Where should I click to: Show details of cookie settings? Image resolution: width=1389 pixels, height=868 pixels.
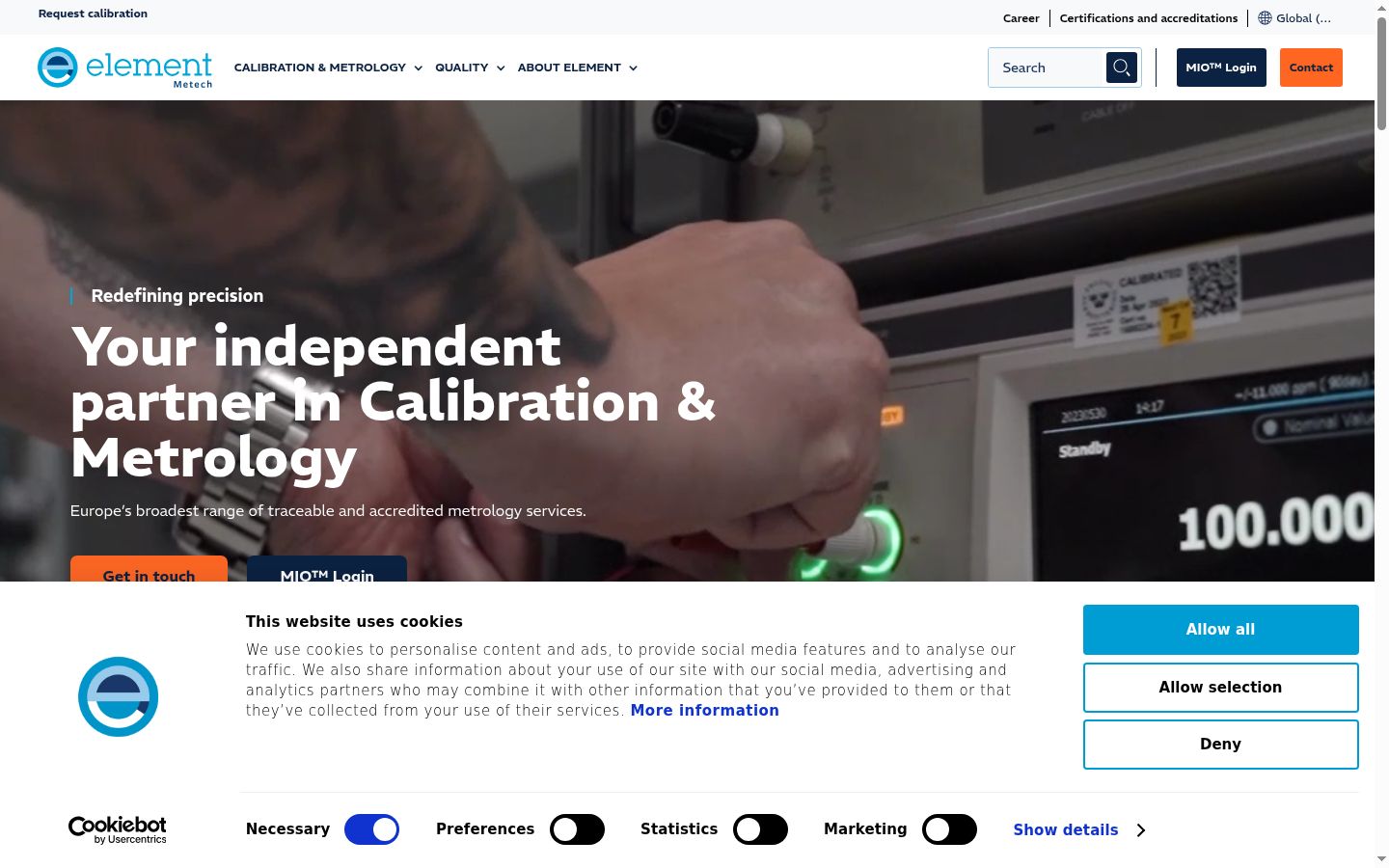pos(1079,829)
